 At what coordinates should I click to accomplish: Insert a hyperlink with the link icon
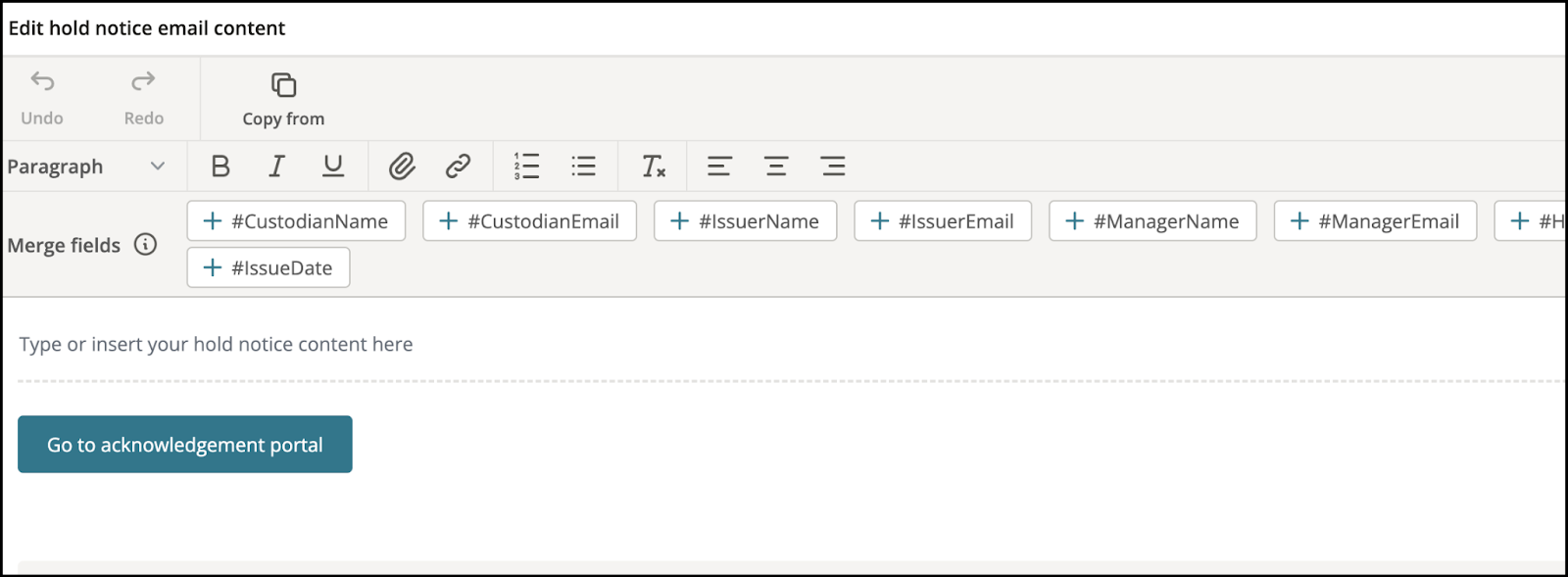pyautogui.click(x=458, y=167)
